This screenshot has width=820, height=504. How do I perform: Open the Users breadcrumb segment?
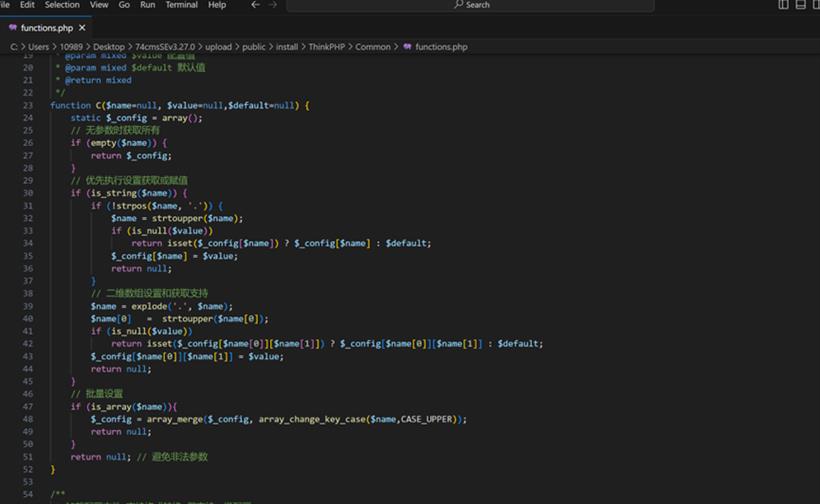coord(38,47)
